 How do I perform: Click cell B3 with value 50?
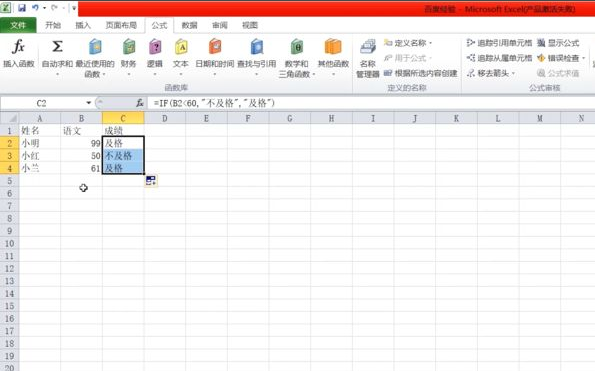tap(81, 156)
